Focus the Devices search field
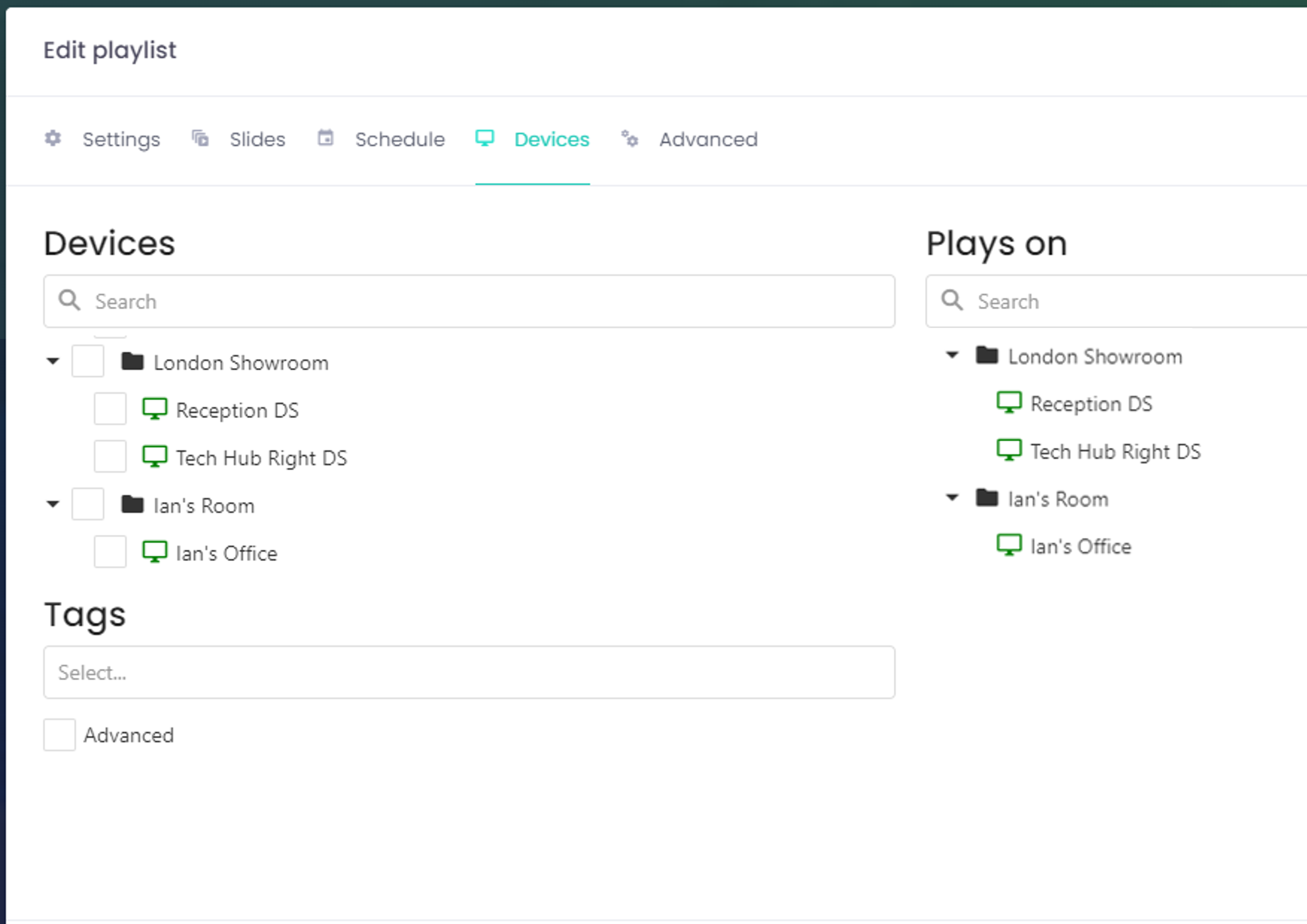Viewport: 1307px width, 924px height. [469, 301]
